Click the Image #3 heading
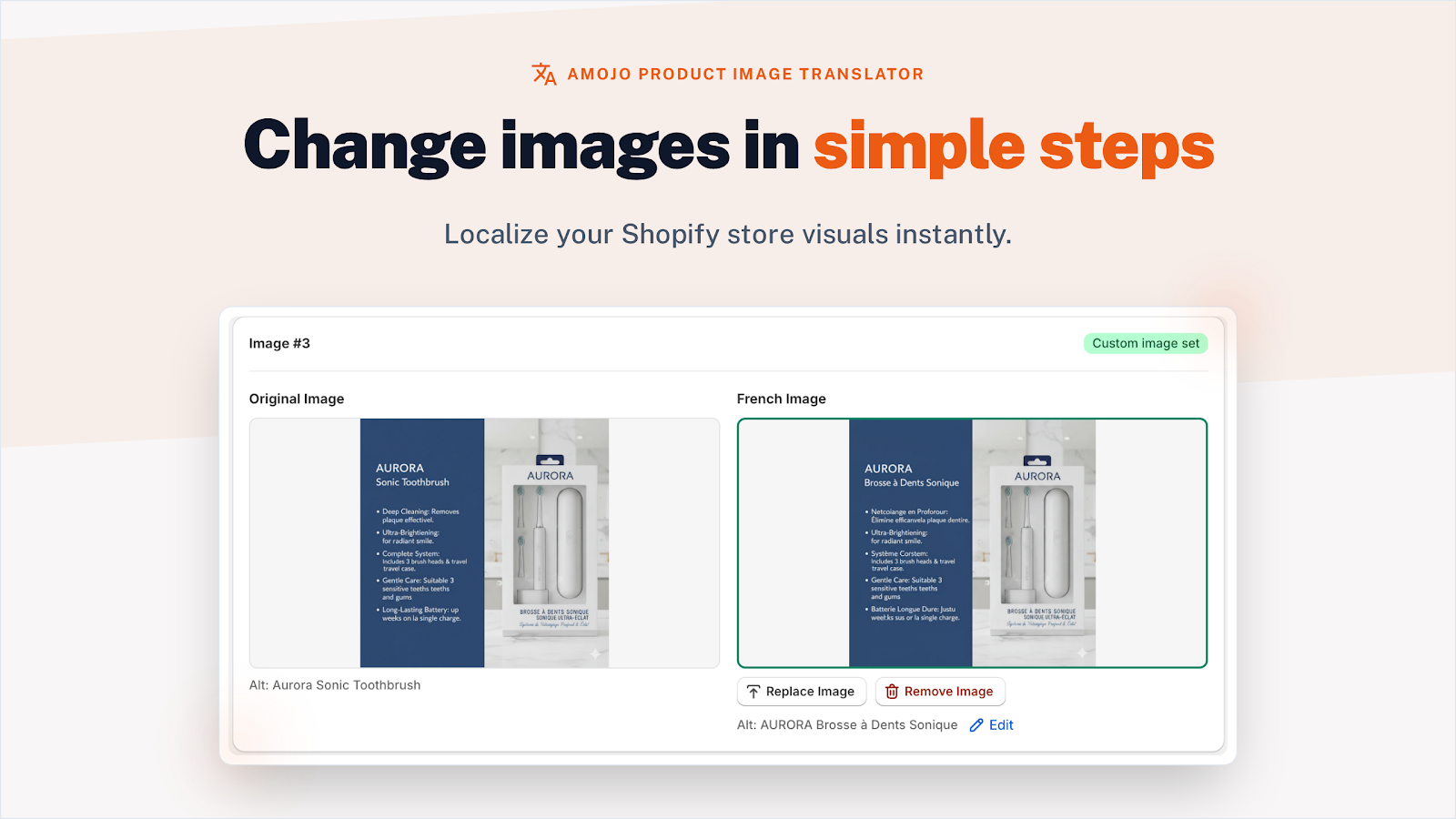This screenshot has width=1456, height=819. 278,343
